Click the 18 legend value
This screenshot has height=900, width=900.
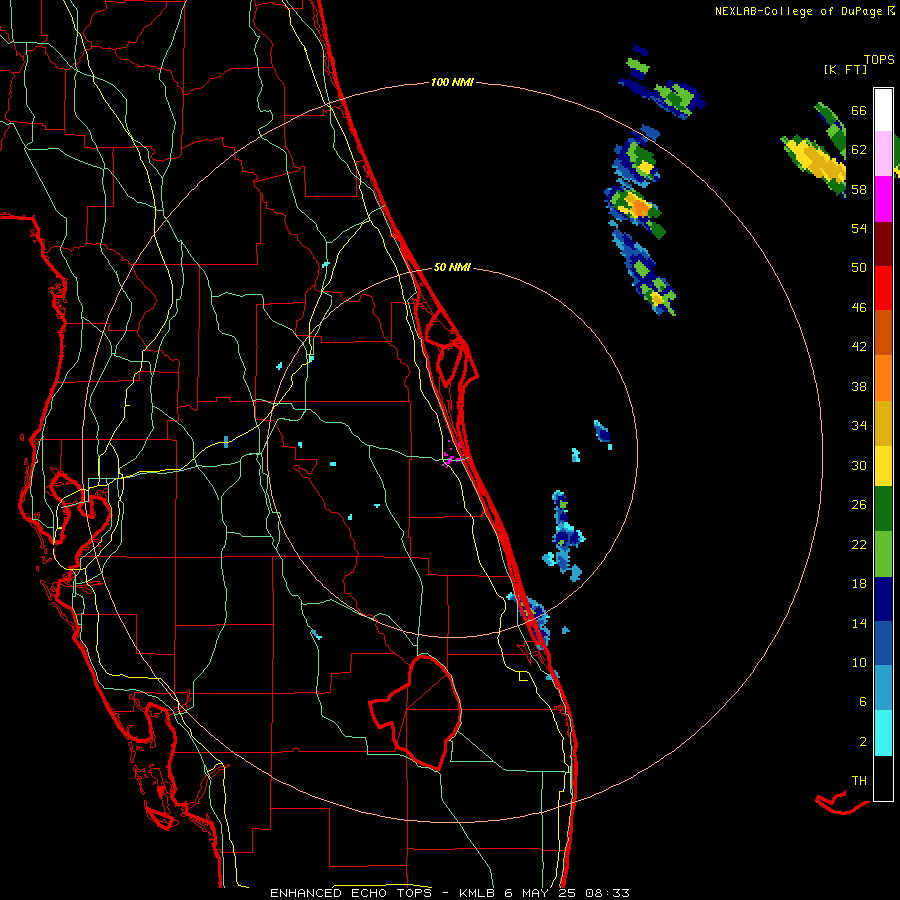tap(859, 584)
